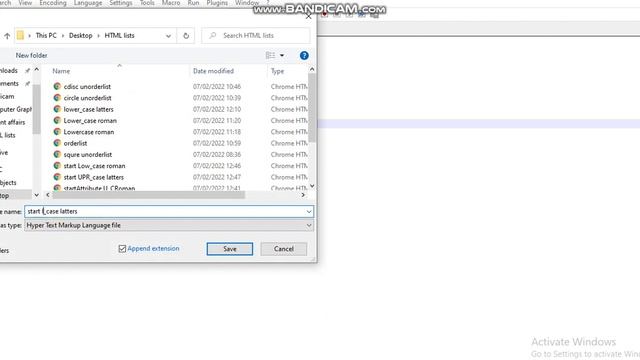This screenshot has height=360, width=640.
Task: Click the Search HTML lists field
Action: point(256,36)
